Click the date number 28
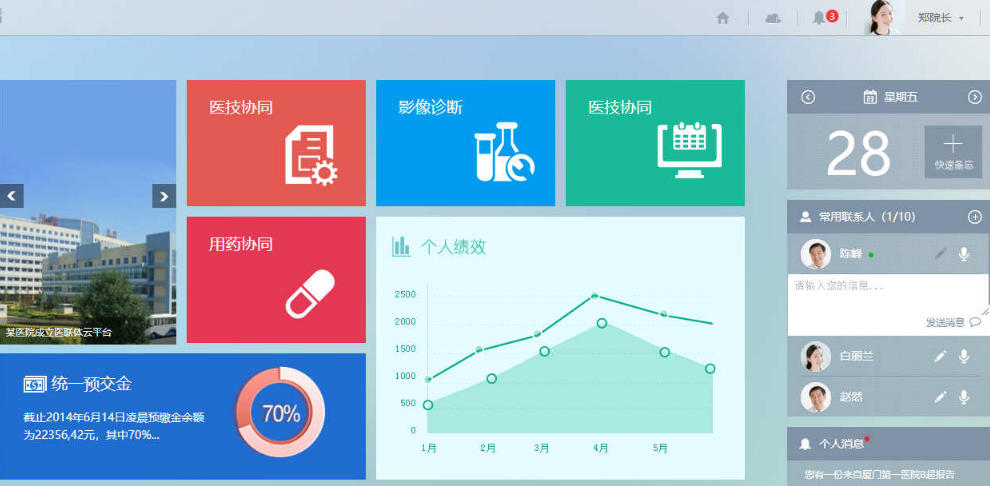Image resolution: width=990 pixels, height=486 pixels. click(858, 153)
